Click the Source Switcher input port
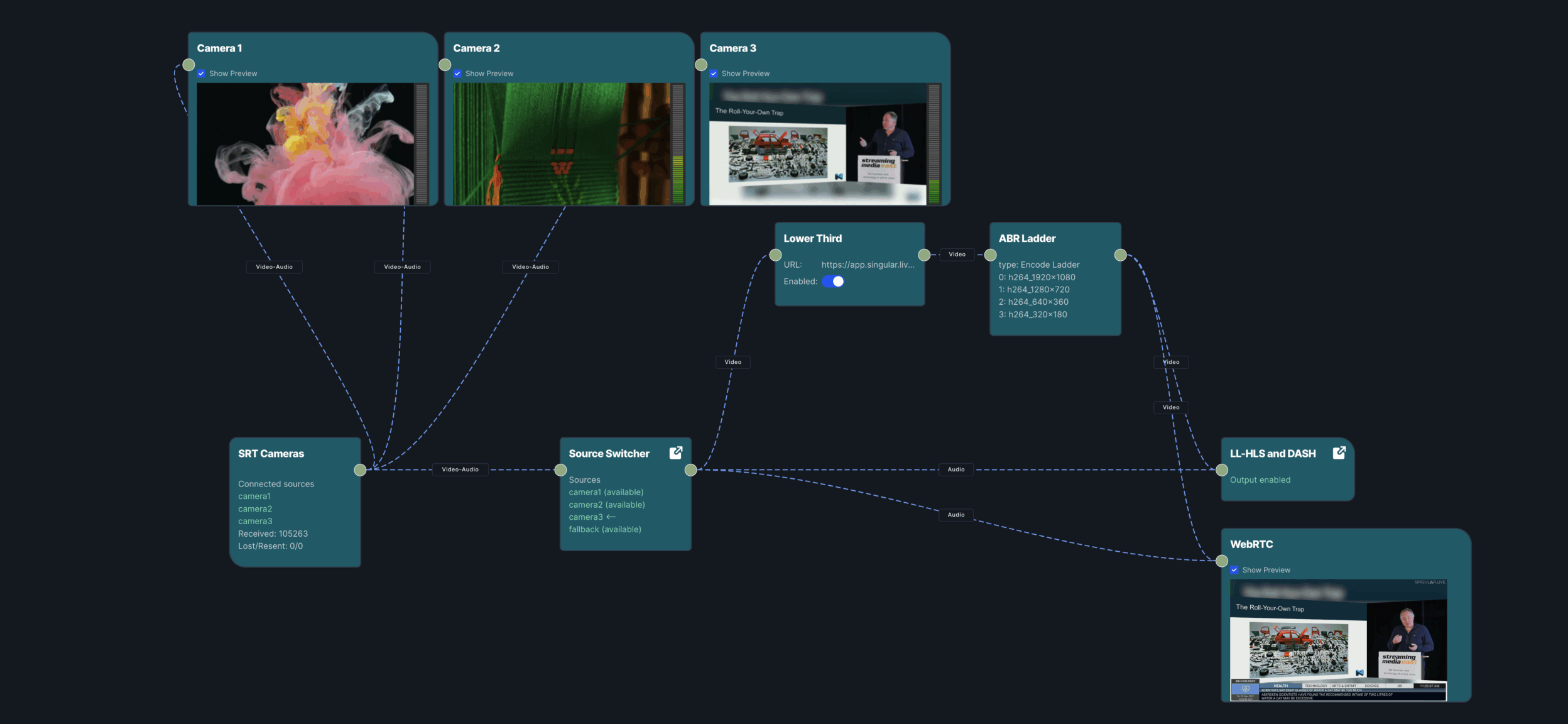 (560, 470)
